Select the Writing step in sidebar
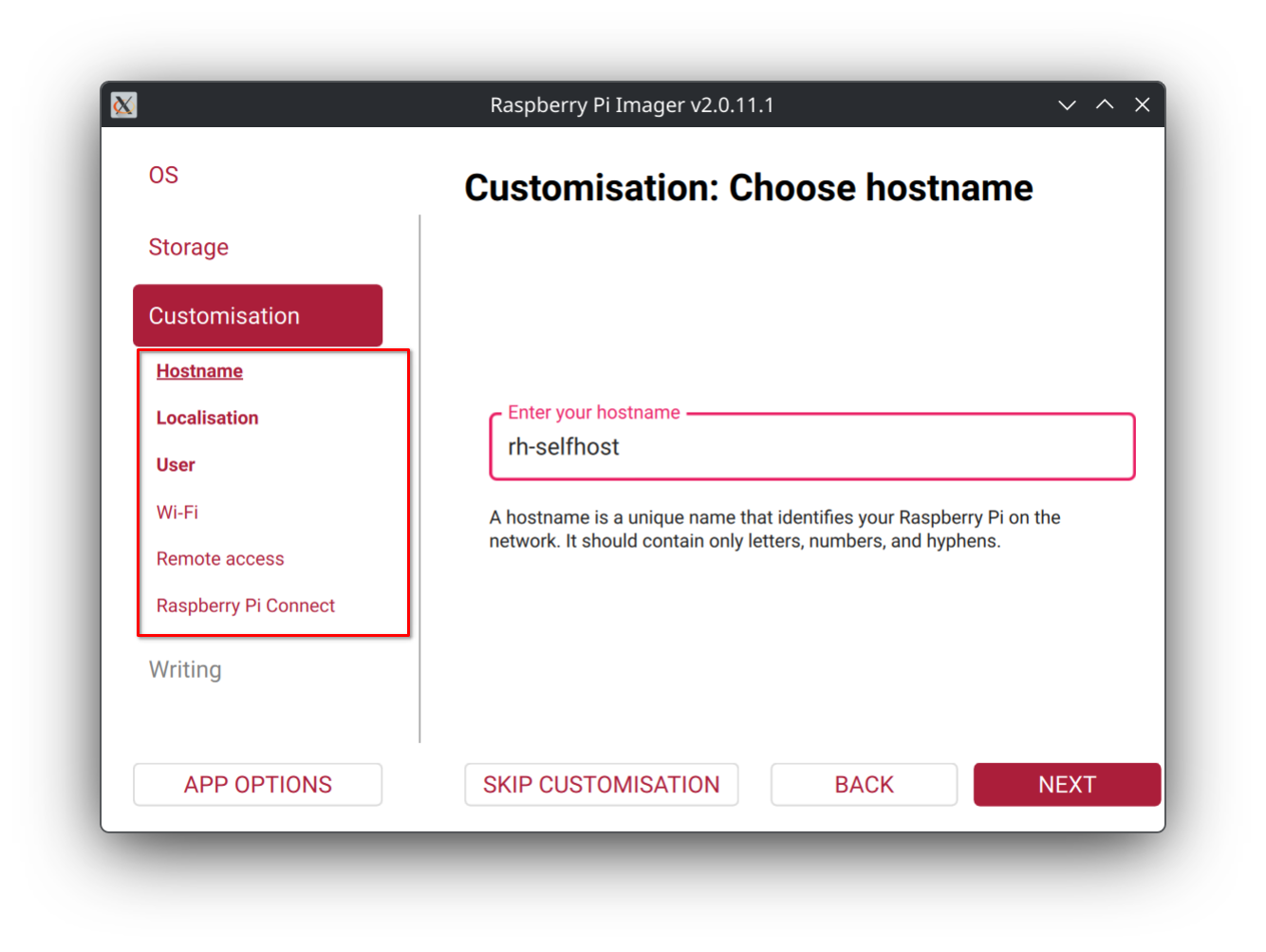Image resolution: width=1266 pixels, height=952 pixels. click(x=185, y=669)
